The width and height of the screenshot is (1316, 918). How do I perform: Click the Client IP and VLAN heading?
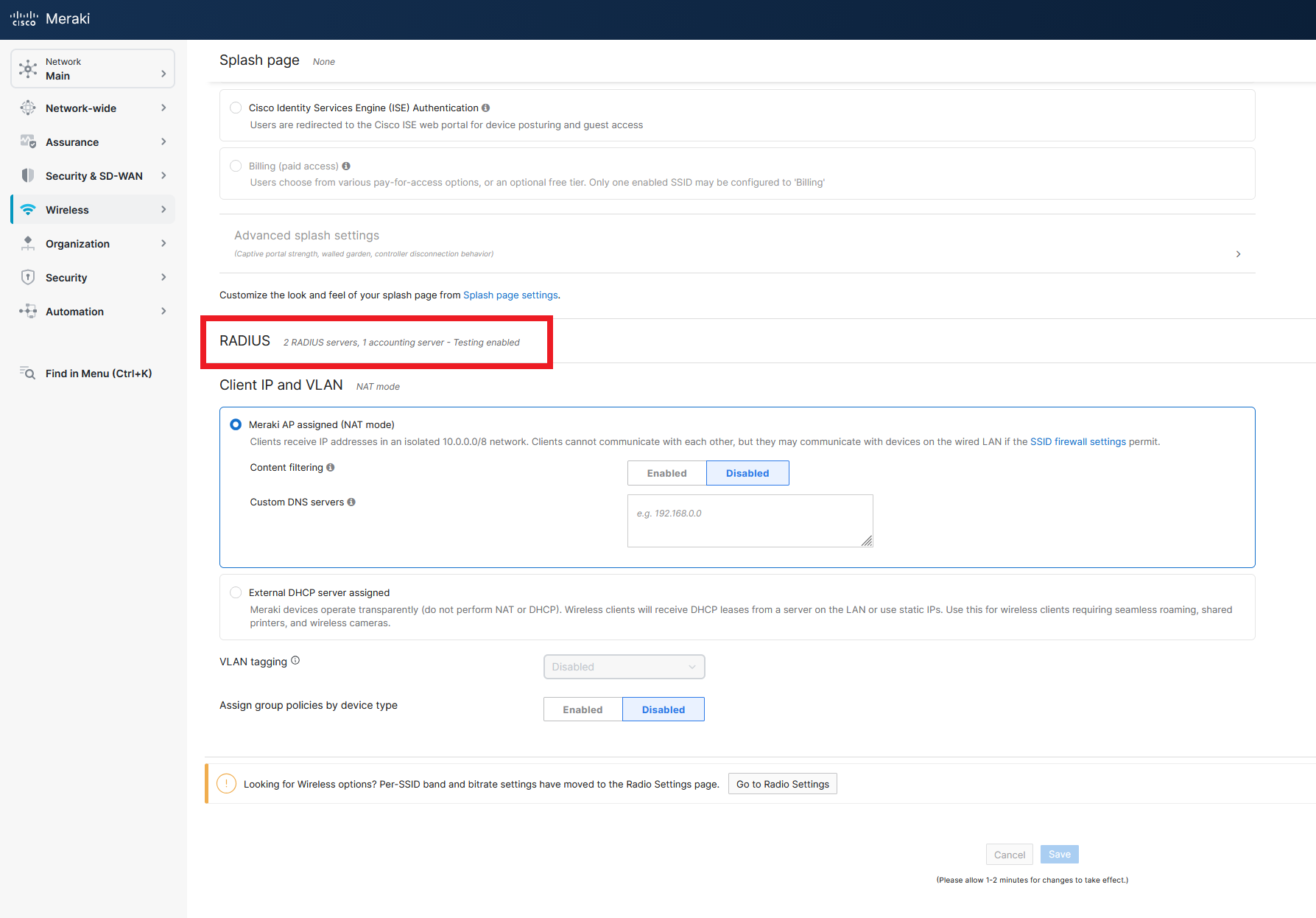281,385
